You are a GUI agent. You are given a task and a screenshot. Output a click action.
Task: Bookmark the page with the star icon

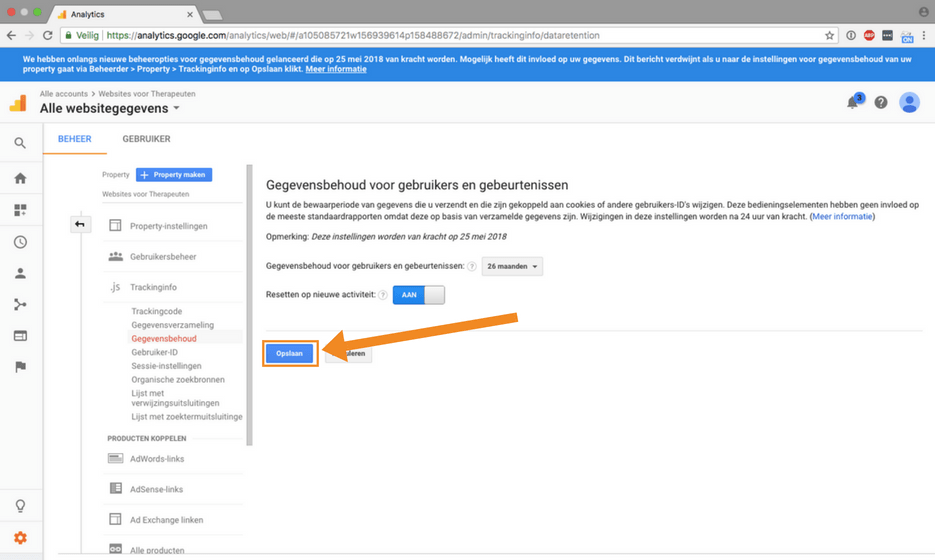829,35
